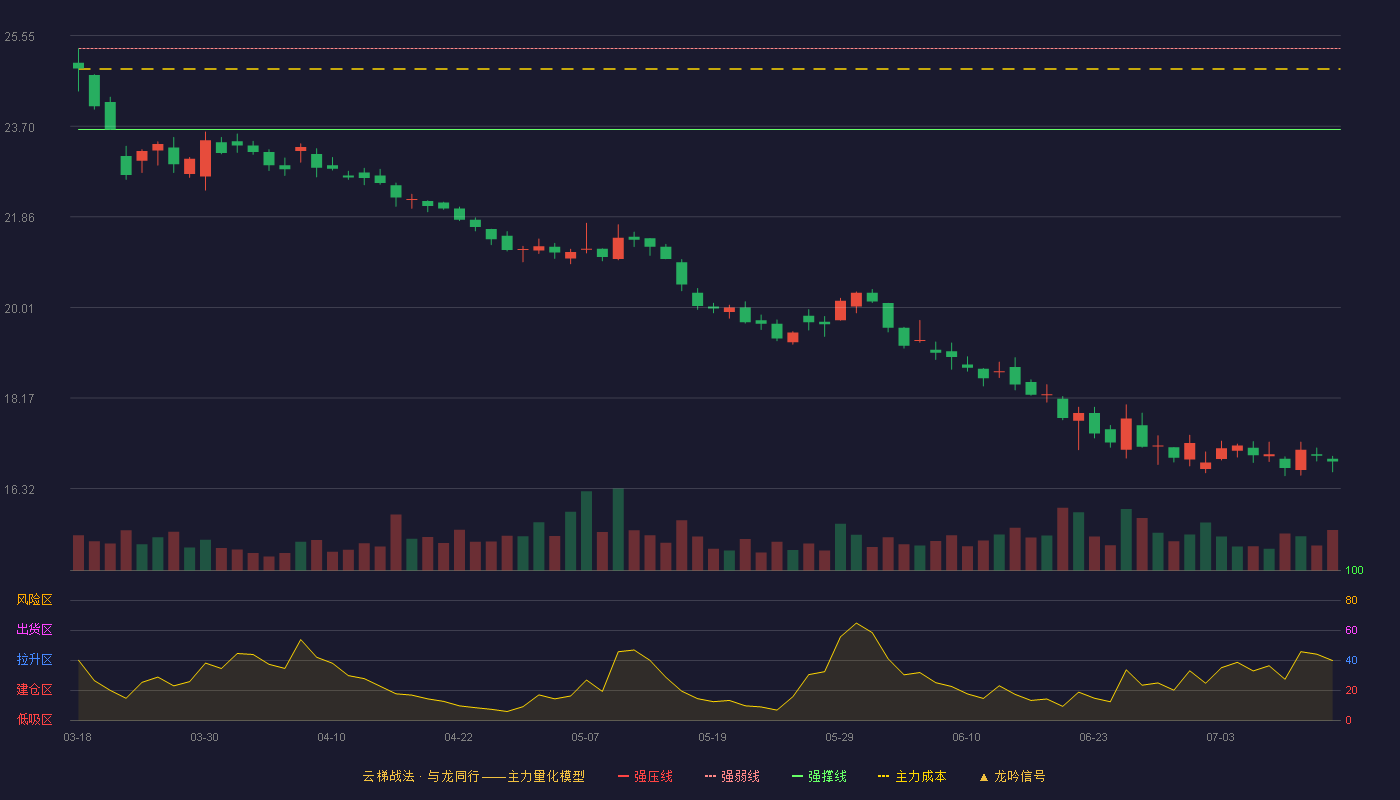1400x800 pixels.
Task: Toggle the 强撑线 legend entry
Action: click(x=819, y=776)
